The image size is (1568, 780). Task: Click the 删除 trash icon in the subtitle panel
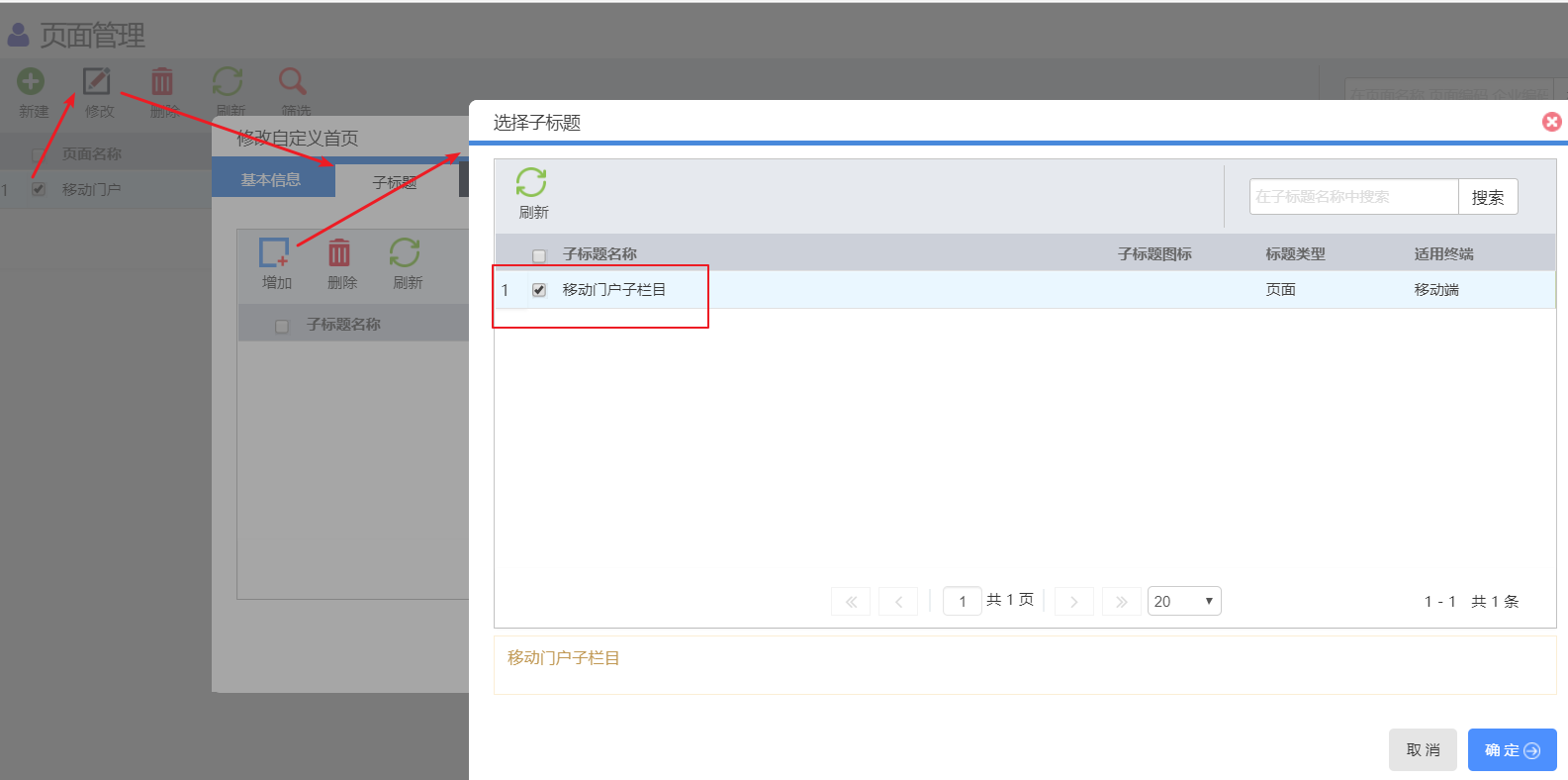click(x=339, y=253)
